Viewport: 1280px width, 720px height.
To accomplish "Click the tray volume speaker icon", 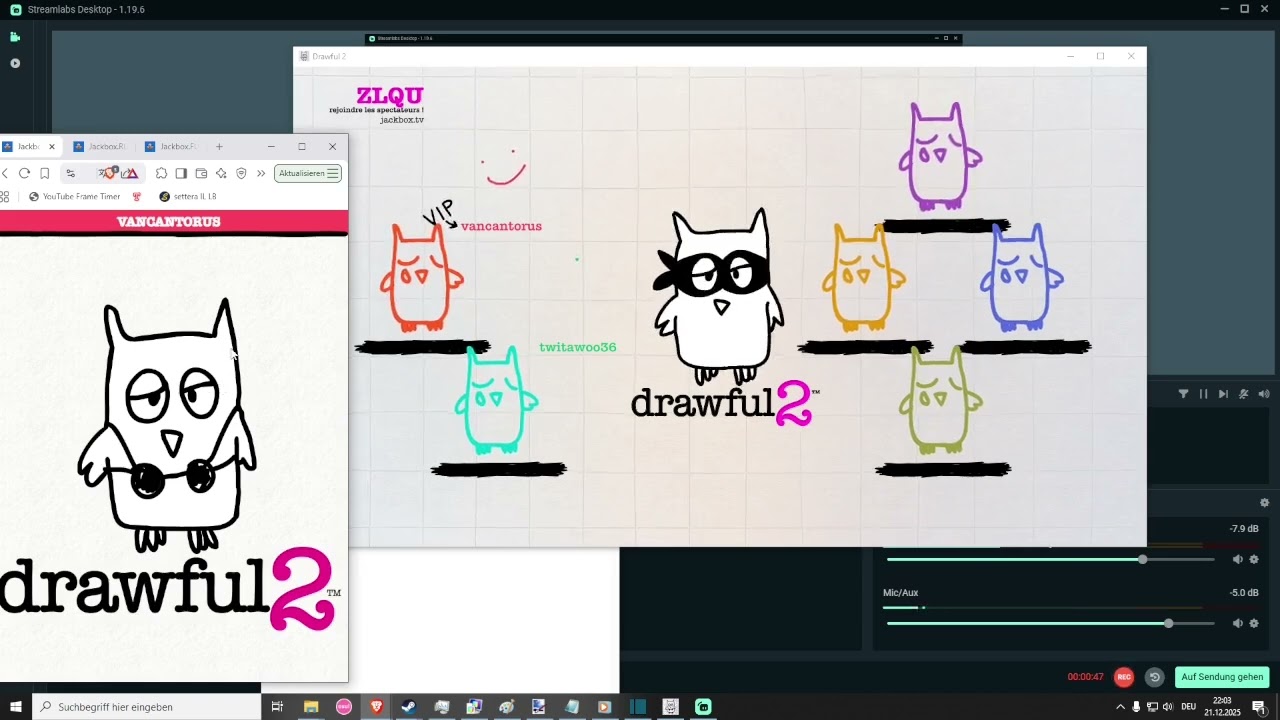I will [1168, 707].
